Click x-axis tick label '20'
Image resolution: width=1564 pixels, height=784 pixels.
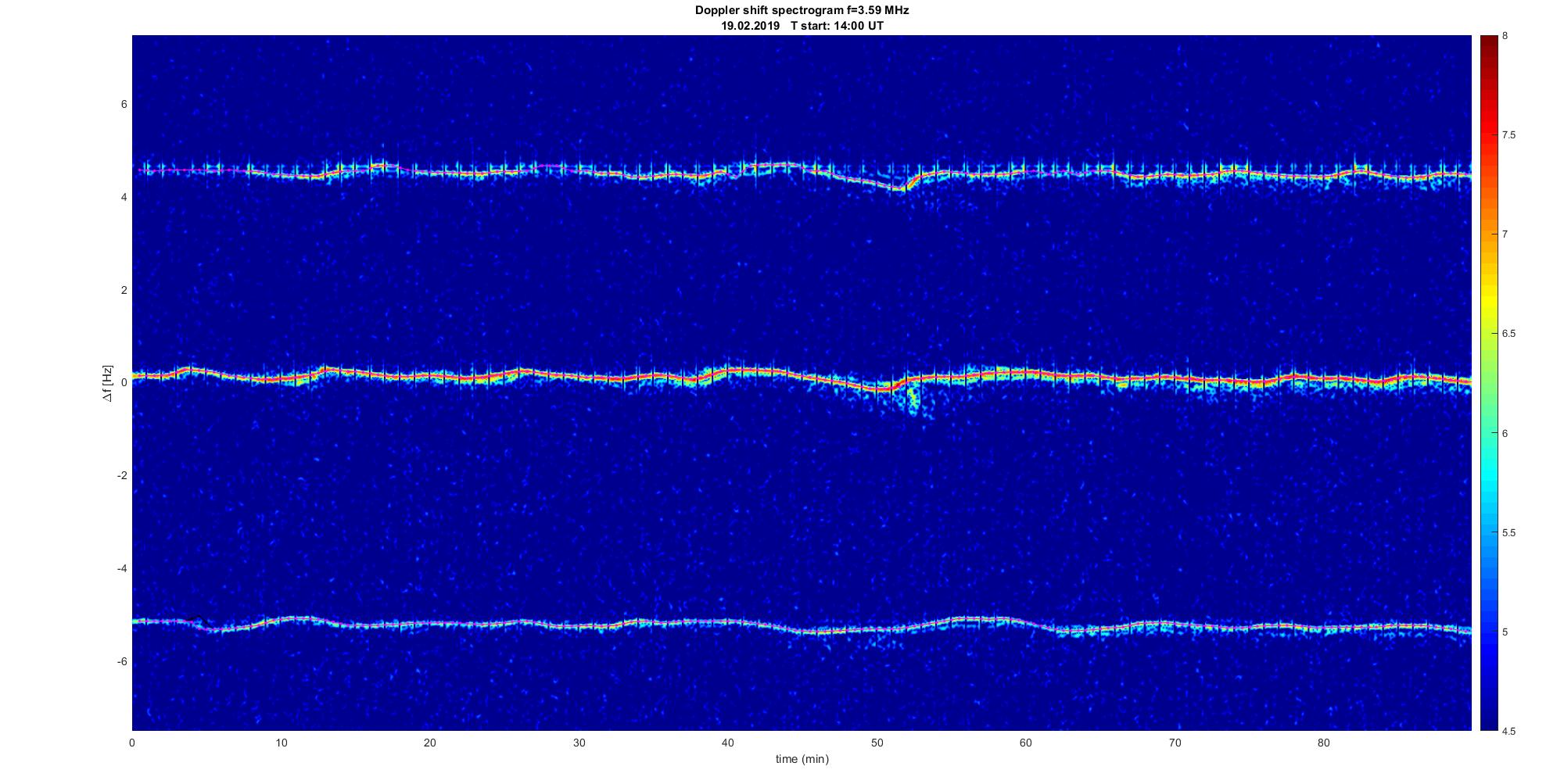[430, 743]
